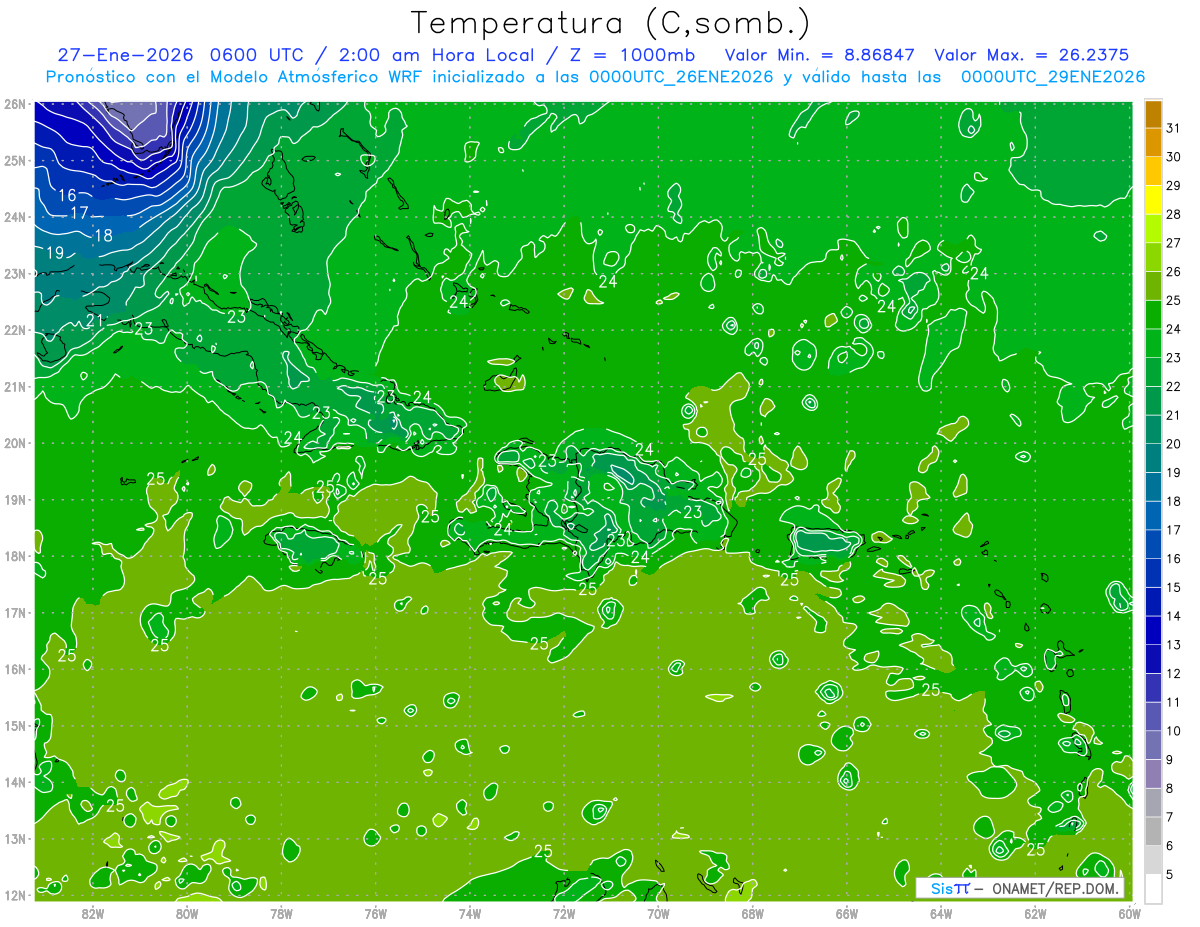Click the contour label 19 on the map

tap(54, 253)
